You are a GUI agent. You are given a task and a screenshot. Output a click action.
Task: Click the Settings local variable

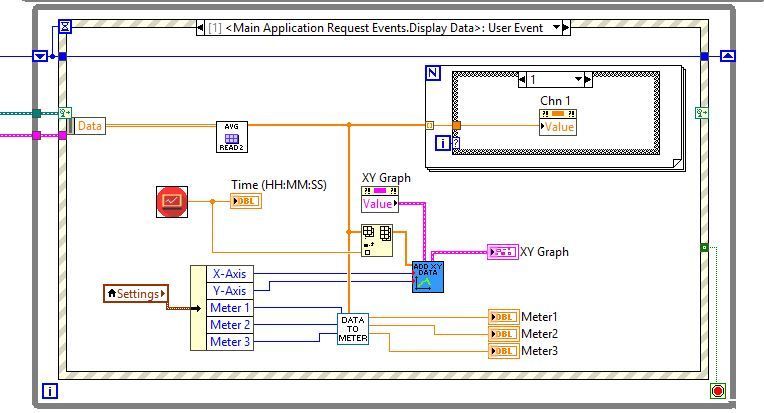tap(136, 293)
